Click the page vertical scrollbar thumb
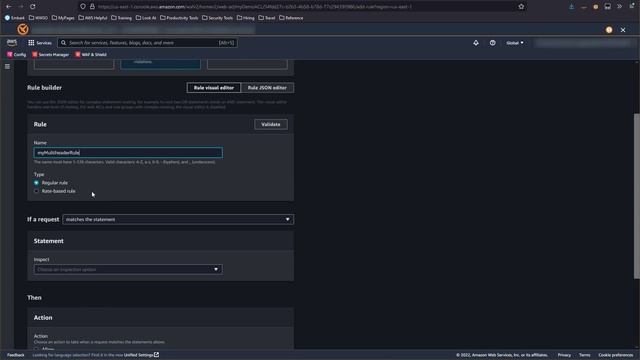Viewport: 640px width, 360px height. coord(636,196)
